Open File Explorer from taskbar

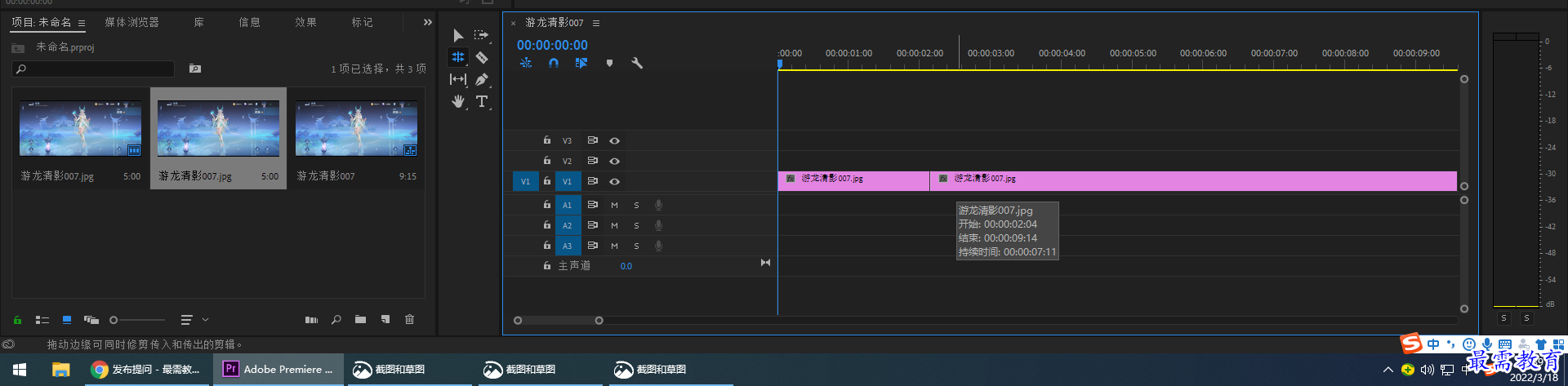(60, 370)
